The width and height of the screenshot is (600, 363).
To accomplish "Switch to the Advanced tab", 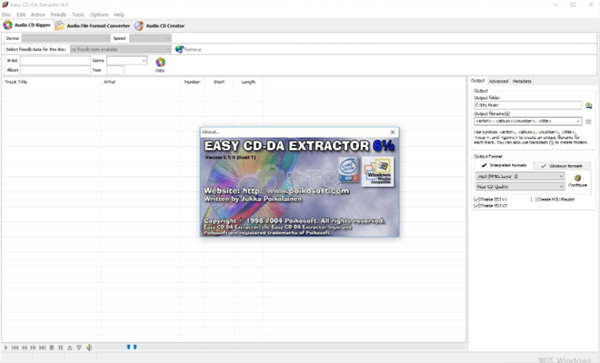I will [x=499, y=81].
